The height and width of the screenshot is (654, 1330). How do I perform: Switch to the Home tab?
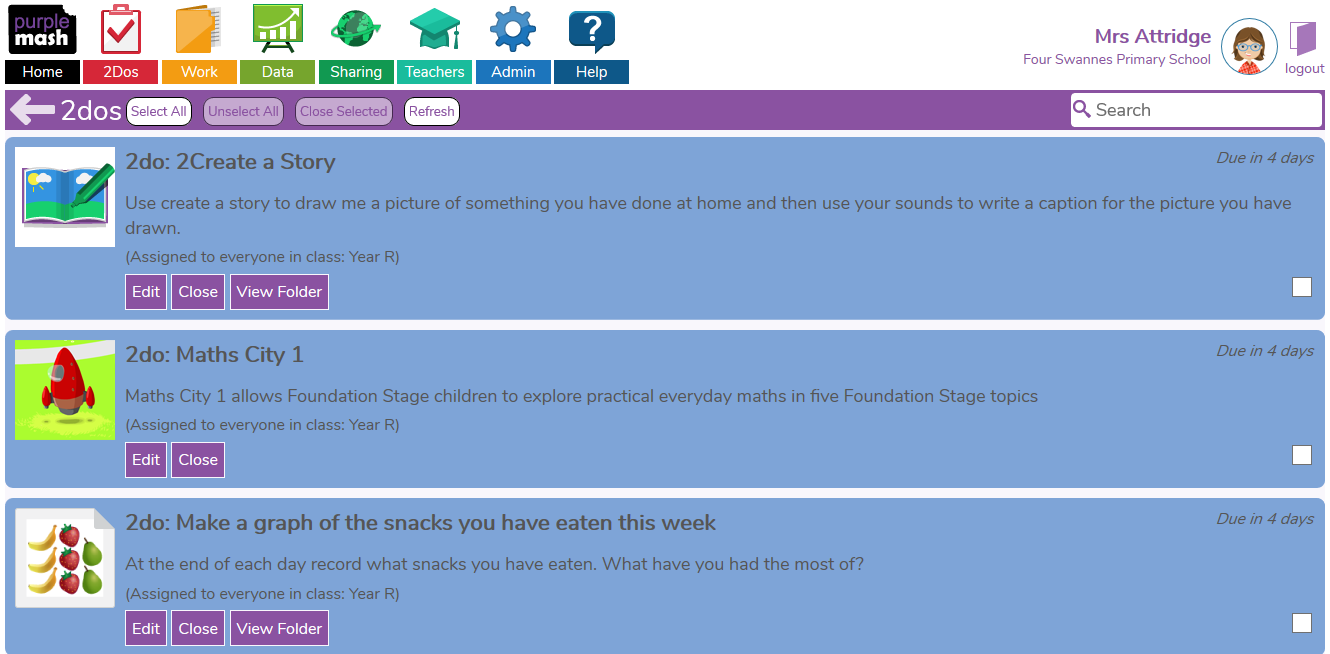42,72
